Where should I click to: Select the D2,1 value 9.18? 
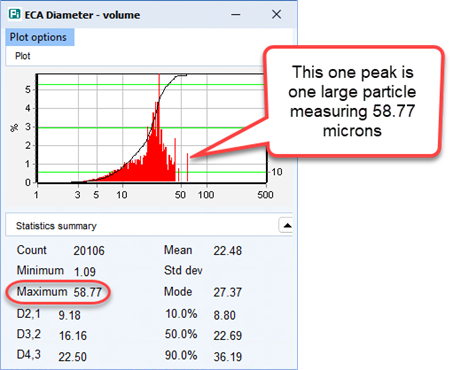[69, 315]
